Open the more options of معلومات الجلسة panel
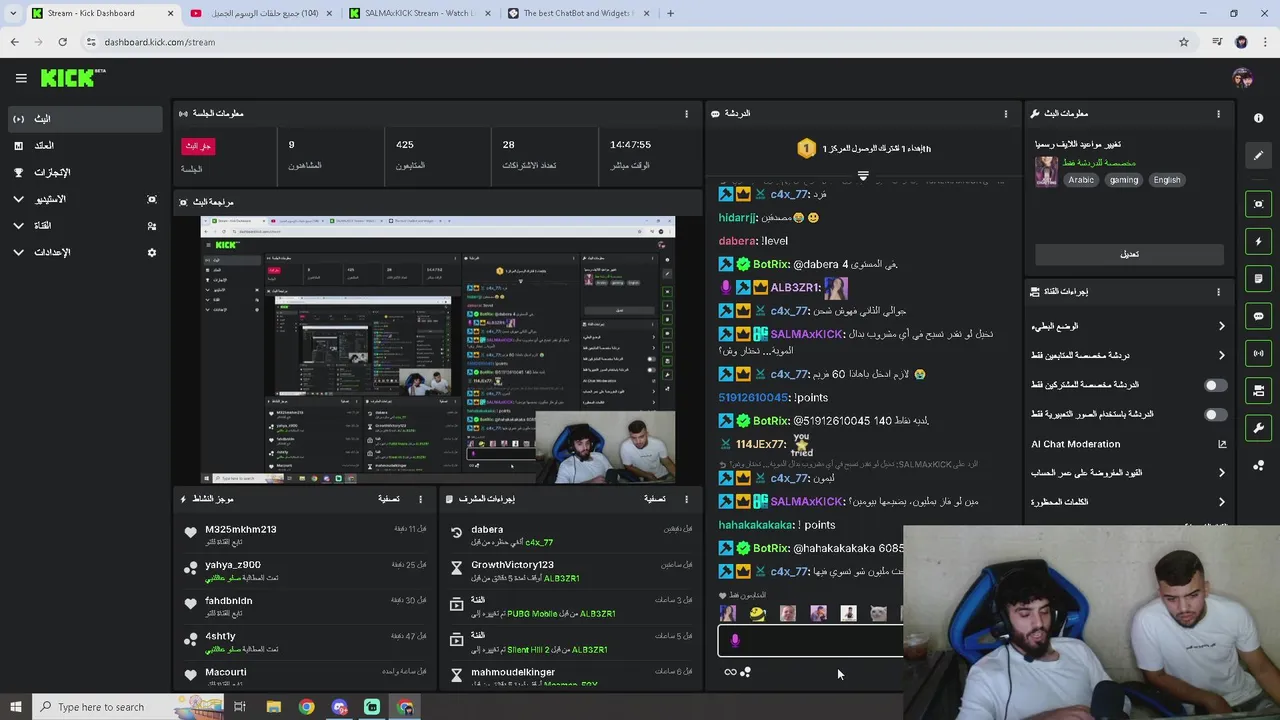This screenshot has height=720, width=1280. pos(686,114)
